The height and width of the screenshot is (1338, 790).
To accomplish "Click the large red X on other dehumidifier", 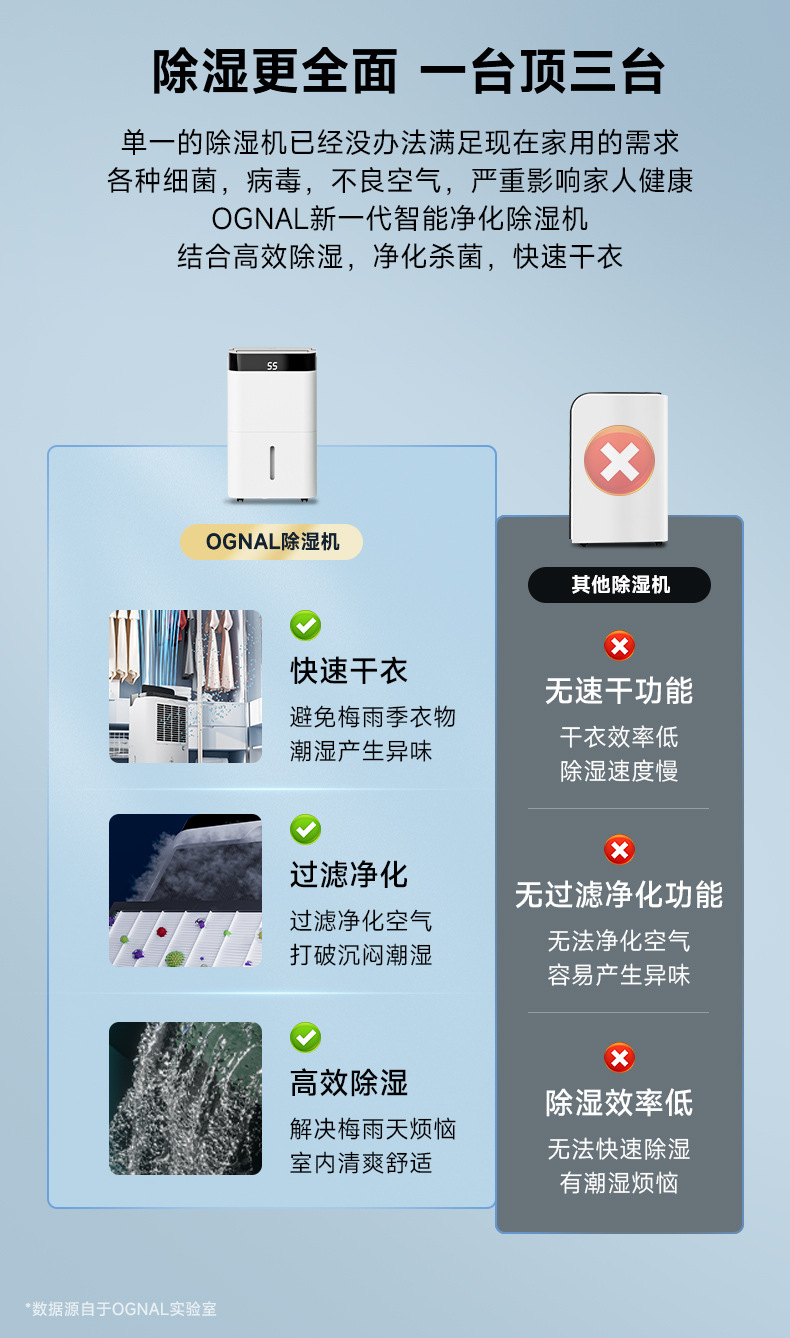I will [619, 460].
